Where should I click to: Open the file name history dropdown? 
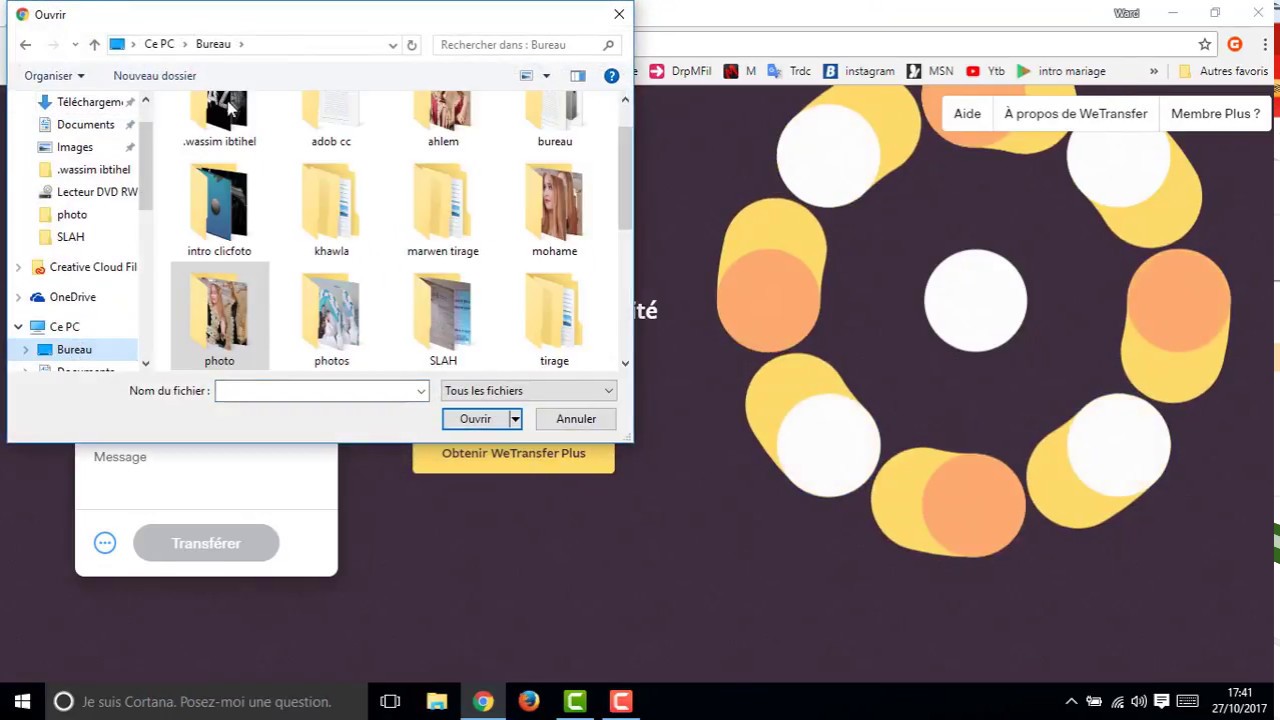tap(421, 391)
